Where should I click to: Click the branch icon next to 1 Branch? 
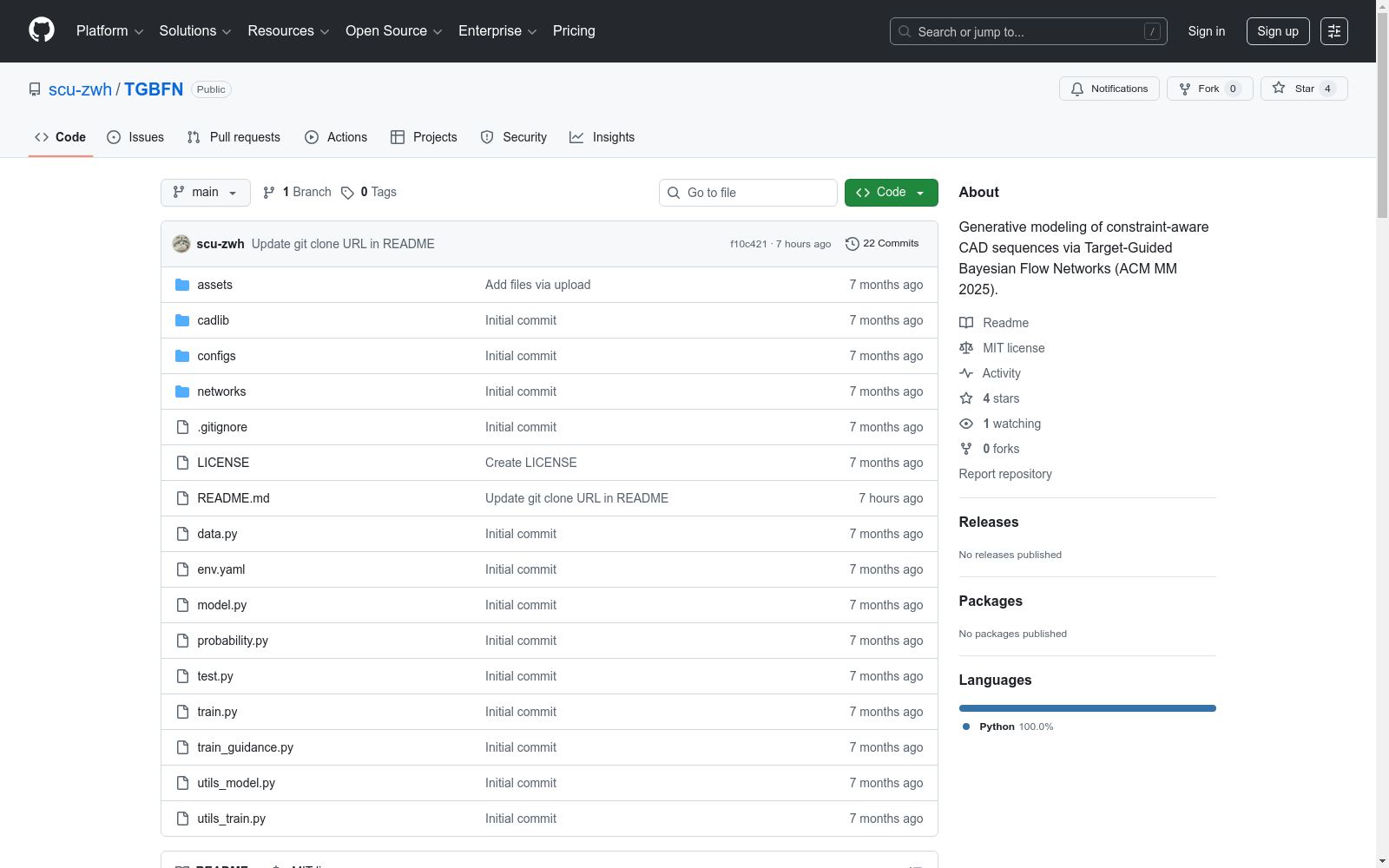(269, 193)
